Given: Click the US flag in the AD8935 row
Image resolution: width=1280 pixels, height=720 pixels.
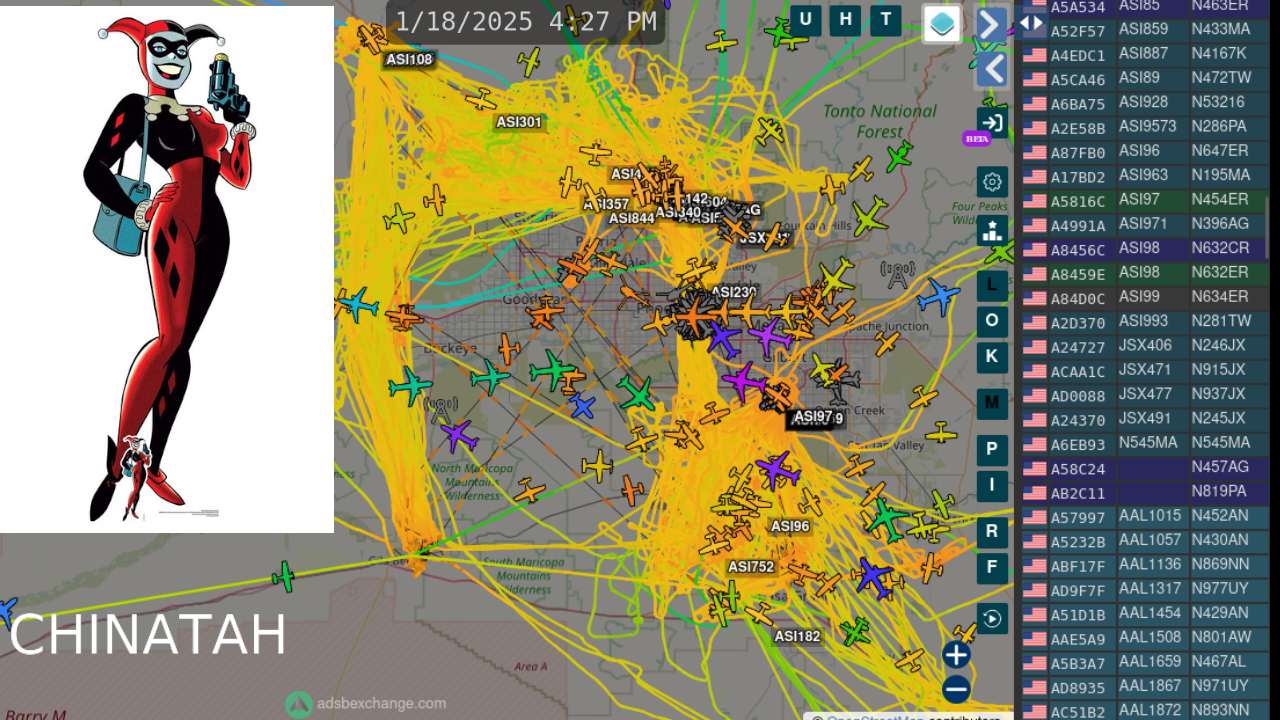Looking at the screenshot, I should 1034,688.
